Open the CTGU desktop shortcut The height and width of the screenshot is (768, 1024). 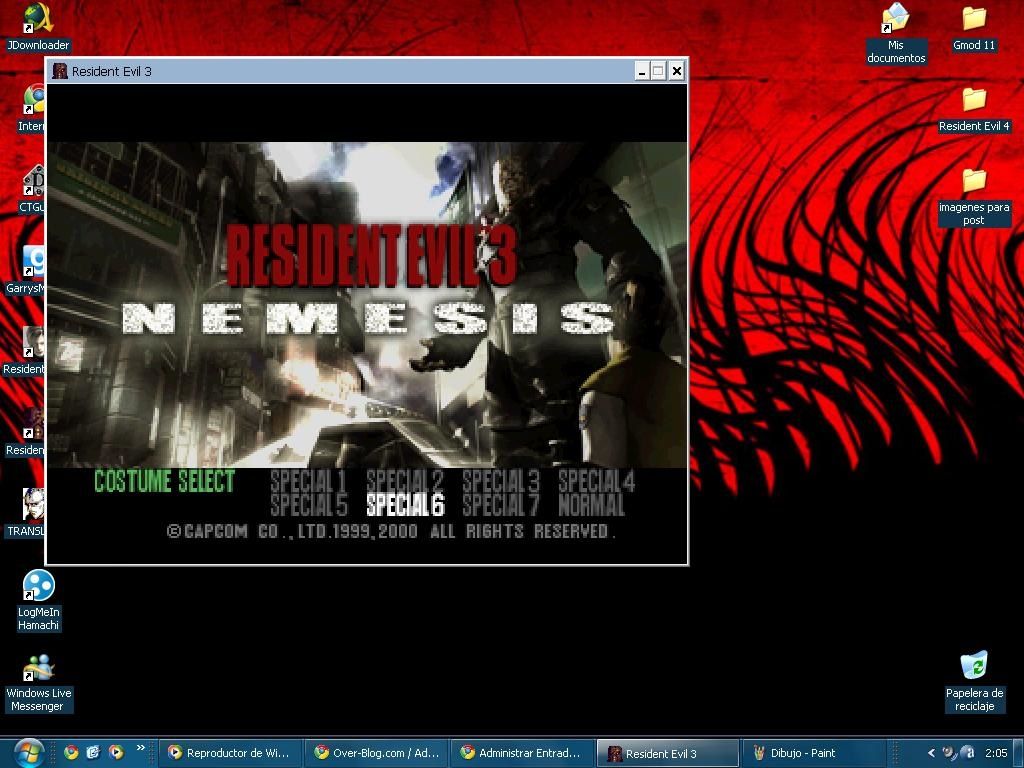tap(31, 189)
